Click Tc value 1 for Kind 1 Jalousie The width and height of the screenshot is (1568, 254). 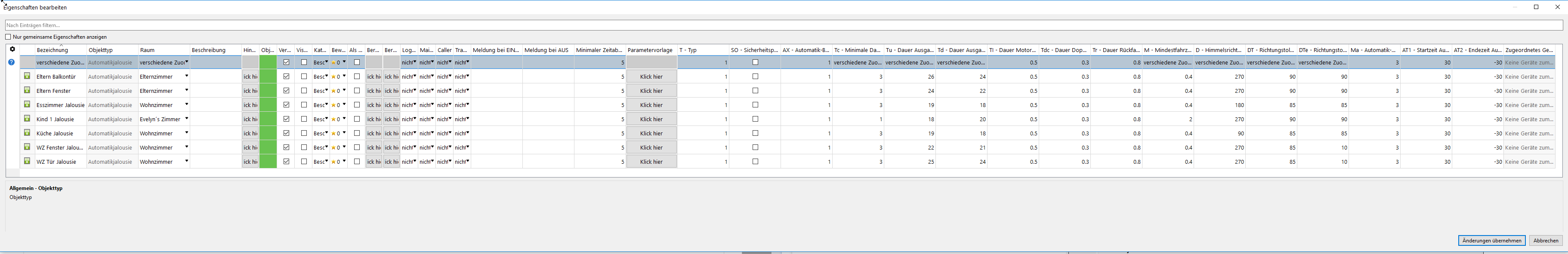858,119
